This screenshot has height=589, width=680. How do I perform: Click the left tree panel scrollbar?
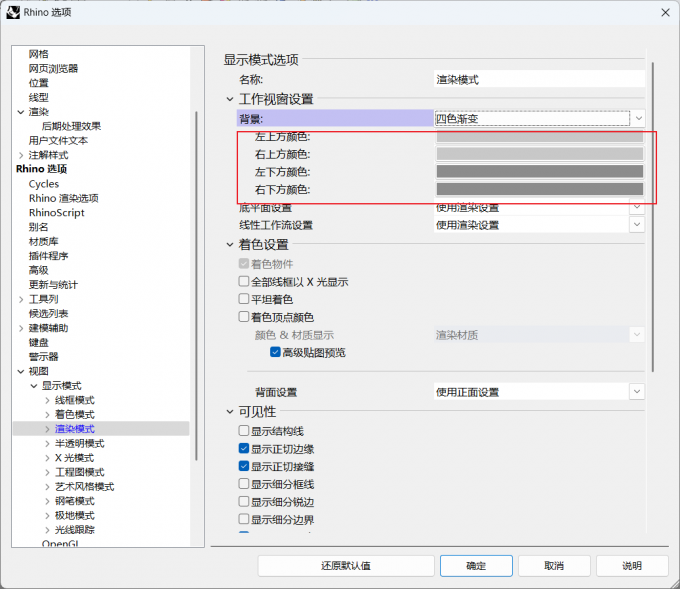[196, 286]
